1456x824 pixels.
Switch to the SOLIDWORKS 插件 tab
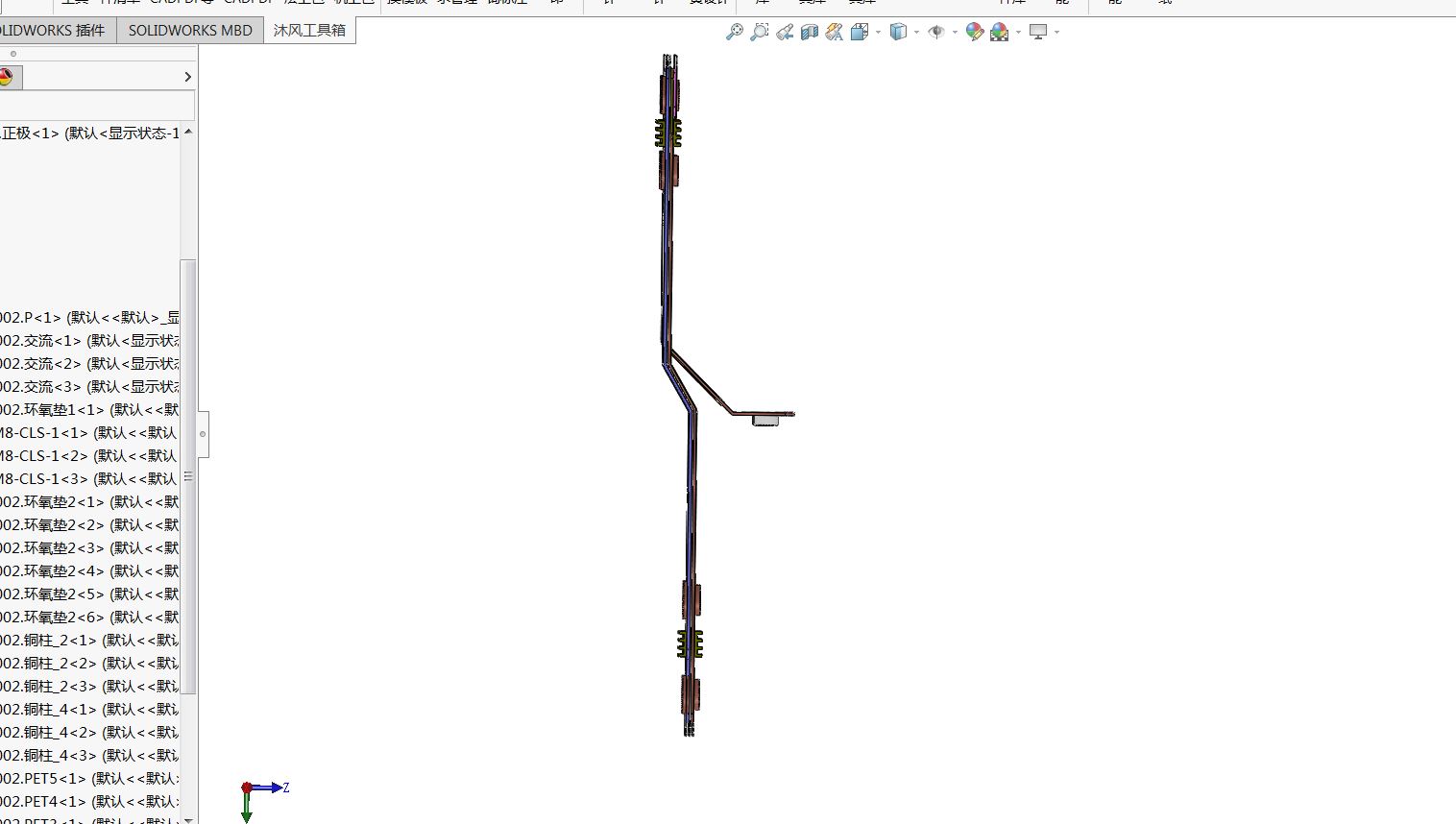58,30
